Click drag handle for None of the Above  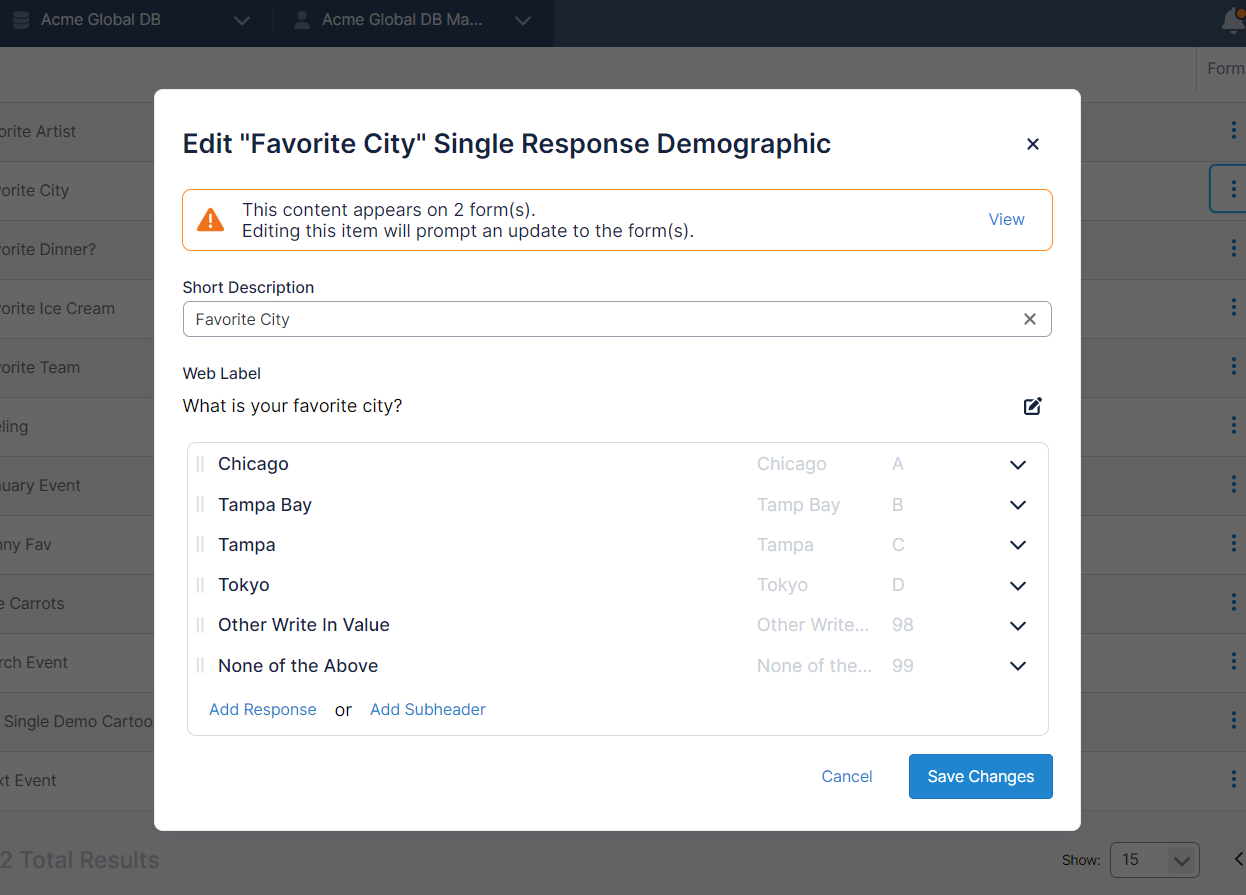(x=200, y=666)
